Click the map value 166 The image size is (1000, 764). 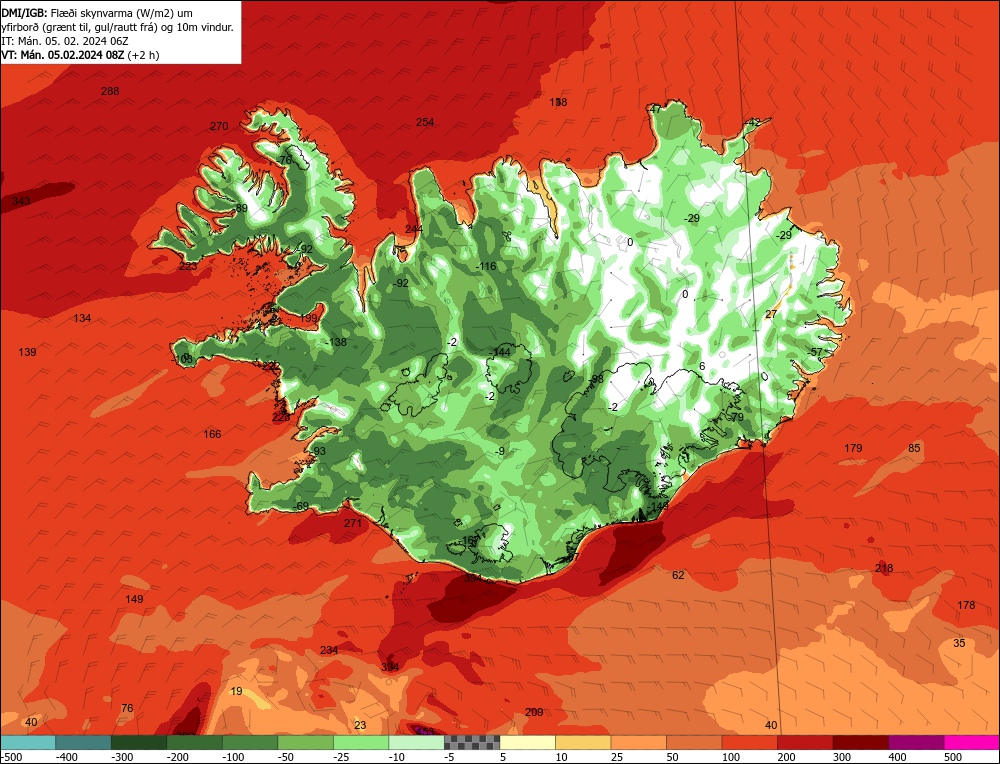[x=212, y=434]
